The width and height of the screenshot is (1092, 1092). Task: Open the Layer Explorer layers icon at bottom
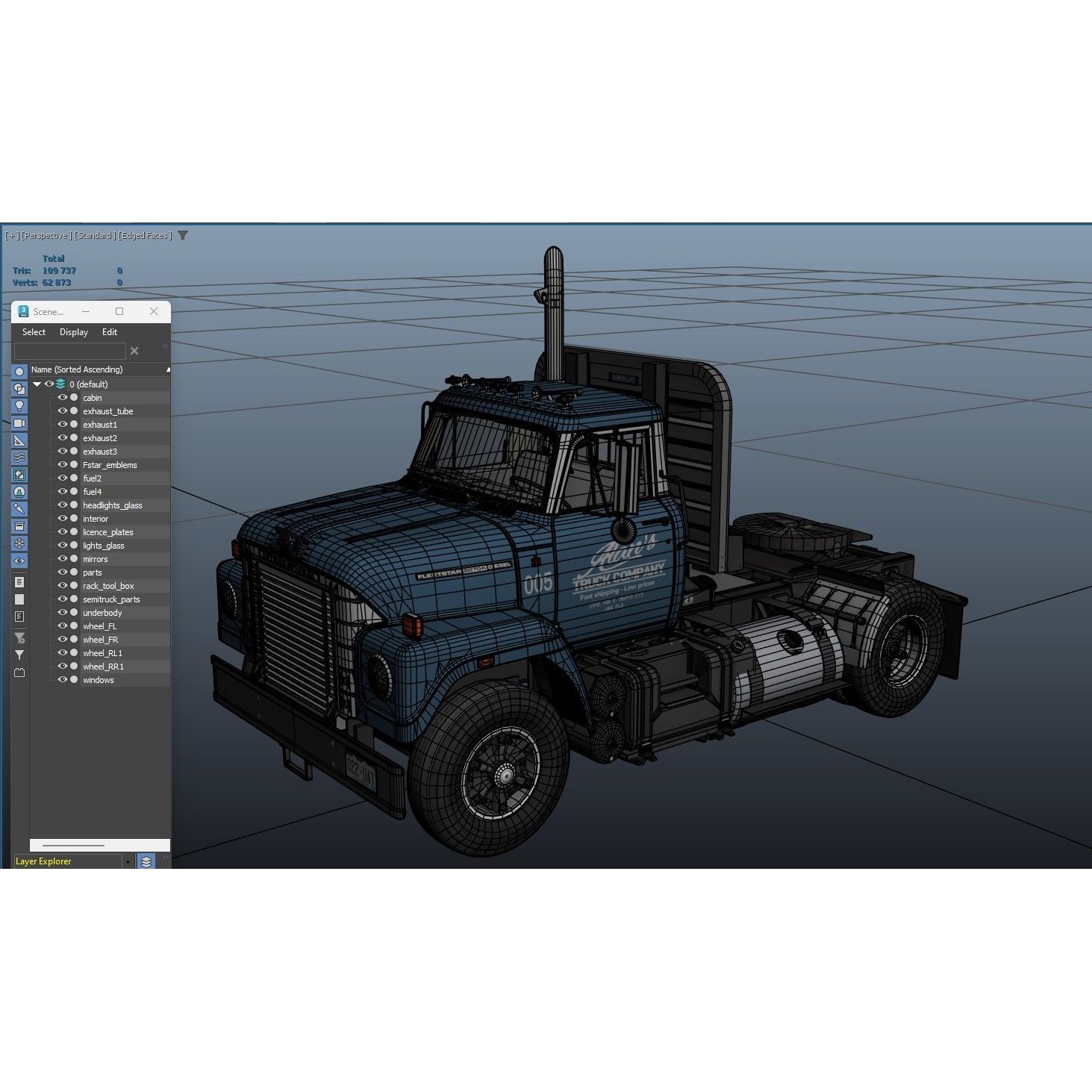point(146,861)
